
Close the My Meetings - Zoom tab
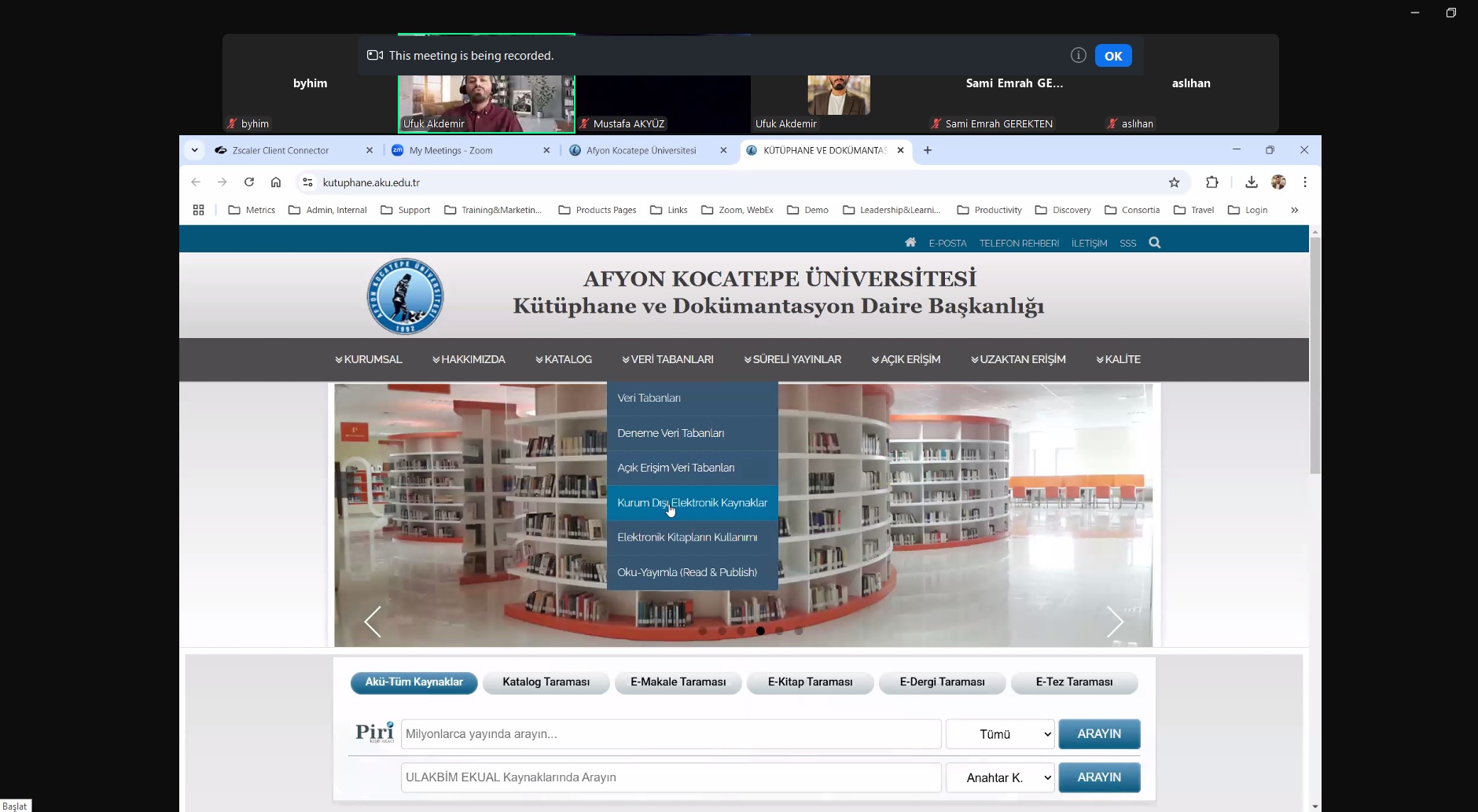coord(546,150)
